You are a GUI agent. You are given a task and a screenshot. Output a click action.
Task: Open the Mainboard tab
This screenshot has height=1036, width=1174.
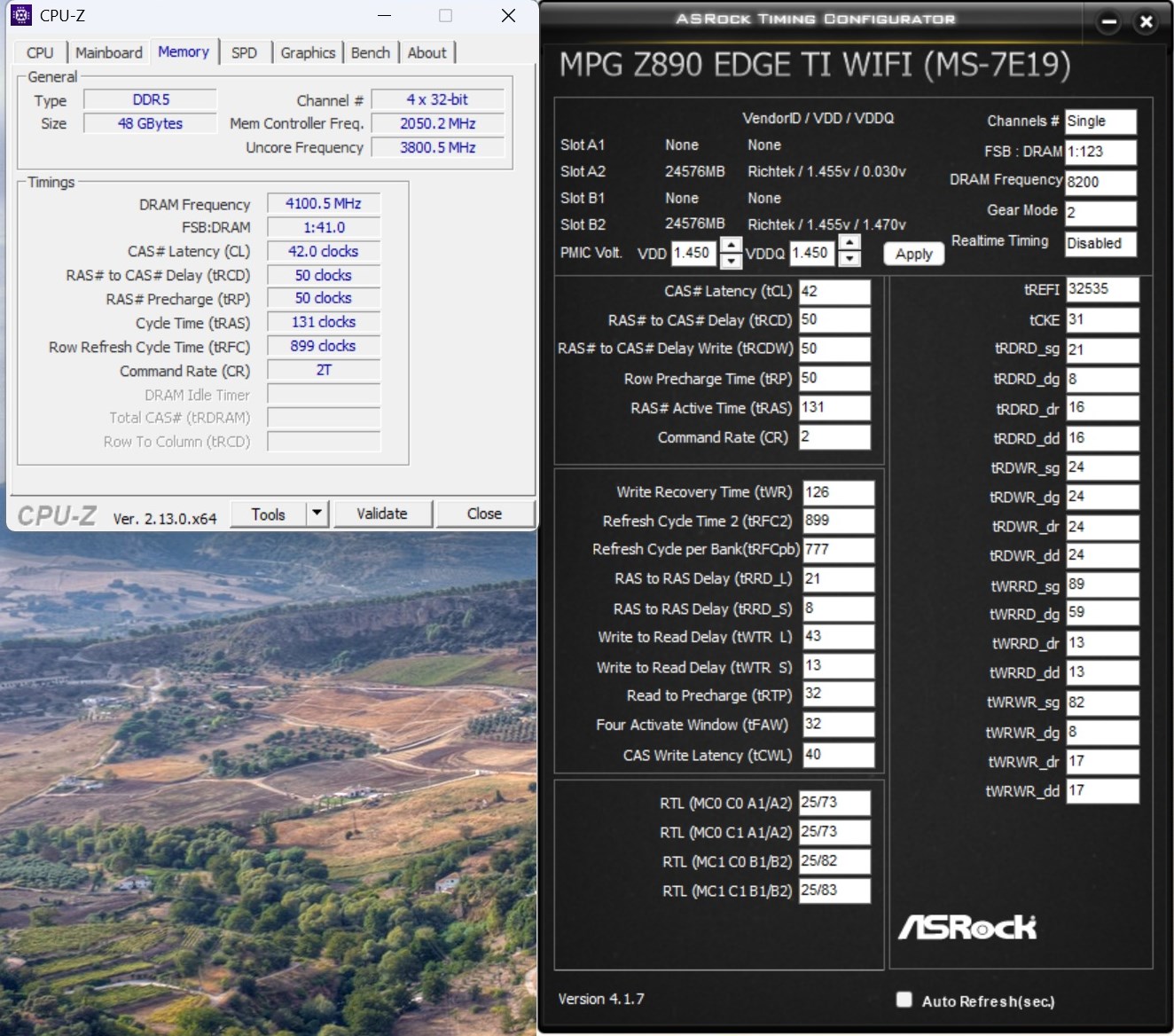click(x=108, y=53)
